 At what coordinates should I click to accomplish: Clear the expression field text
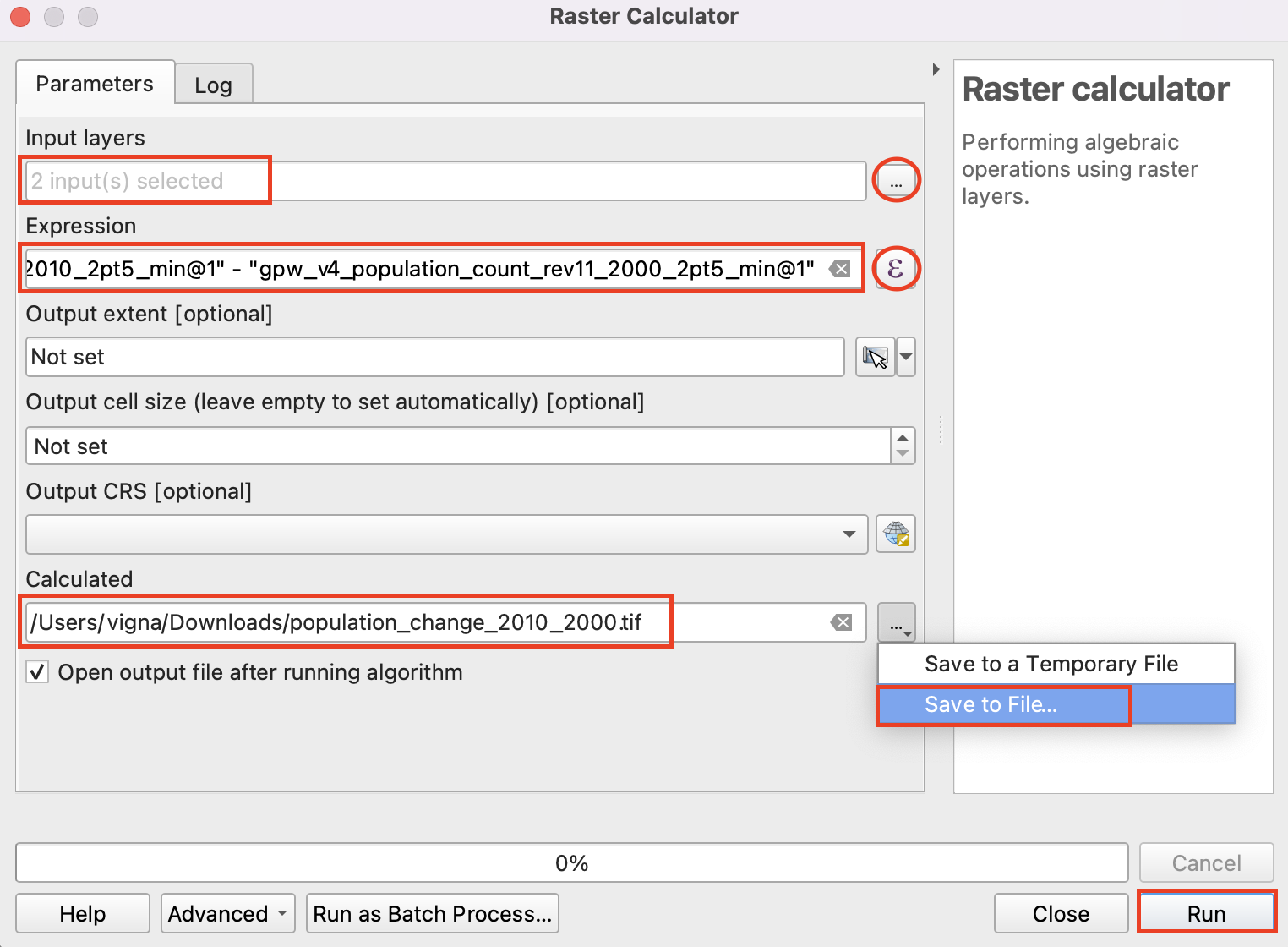point(839,269)
